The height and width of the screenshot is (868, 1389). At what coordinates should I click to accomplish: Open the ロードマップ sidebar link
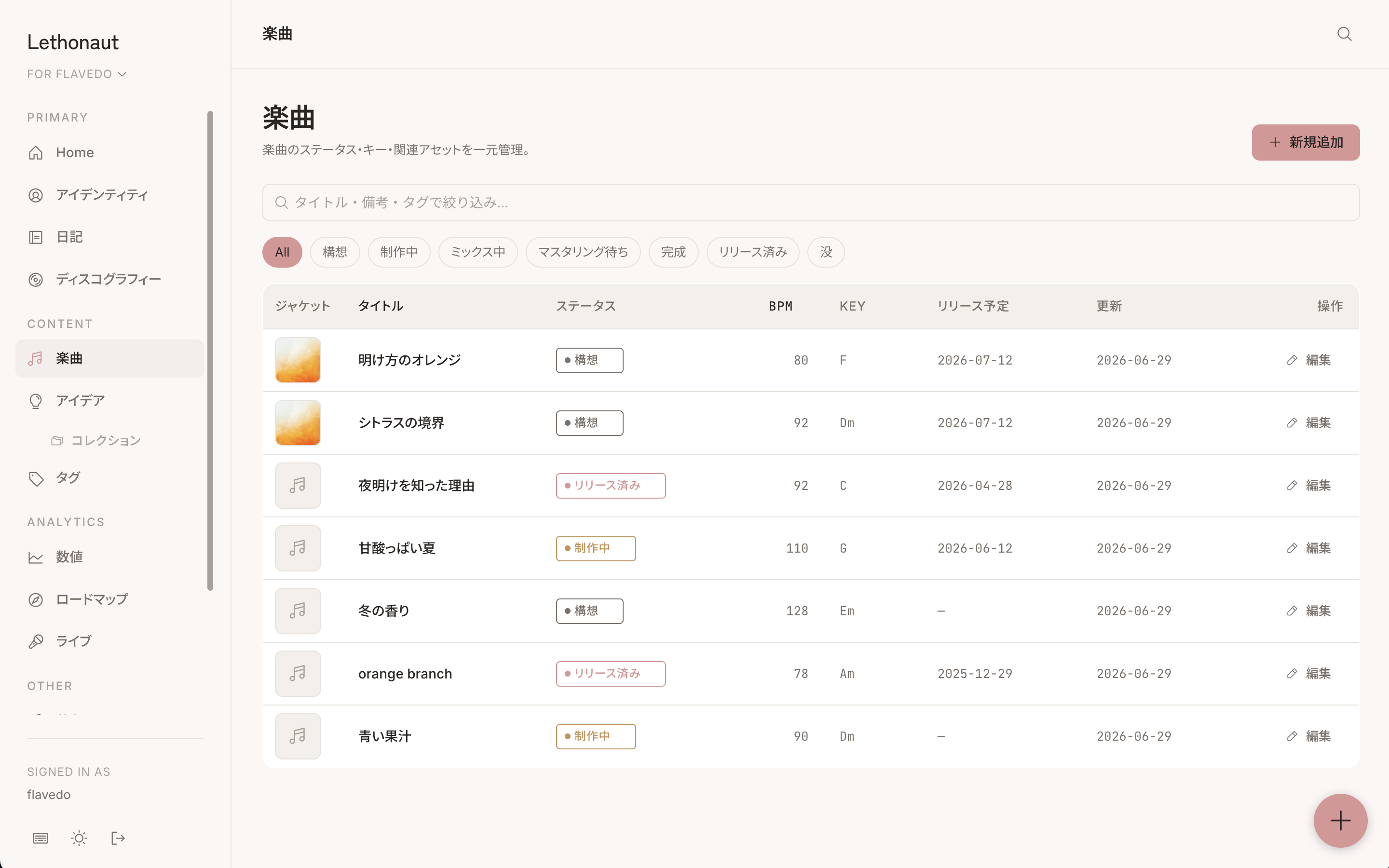tap(109, 599)
